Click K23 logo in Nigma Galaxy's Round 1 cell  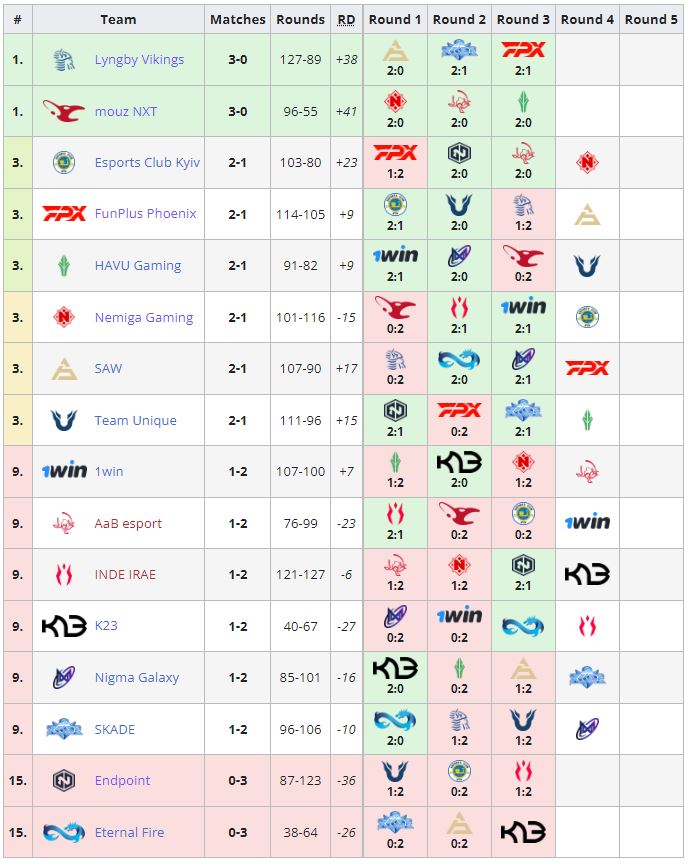(x=394, y=668)
